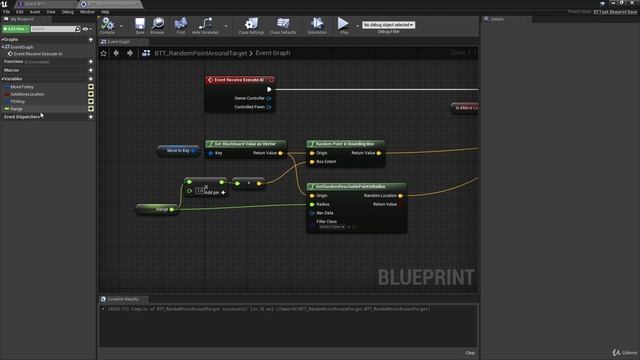
Task: Toggle POIKey variable instance-editable eye
Action: pos(91,102)
